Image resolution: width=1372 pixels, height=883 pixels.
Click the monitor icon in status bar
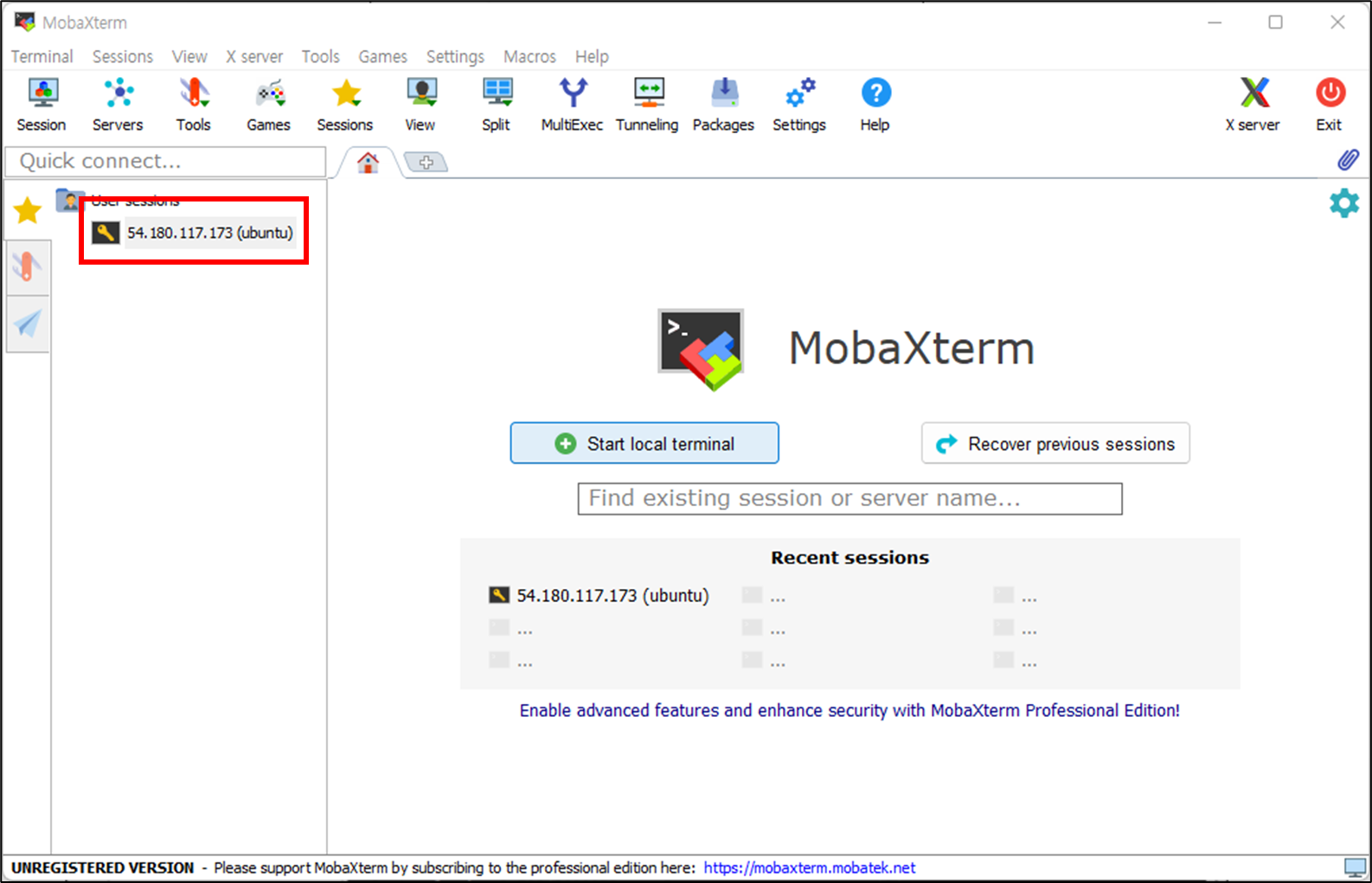tap(1355, 867)
